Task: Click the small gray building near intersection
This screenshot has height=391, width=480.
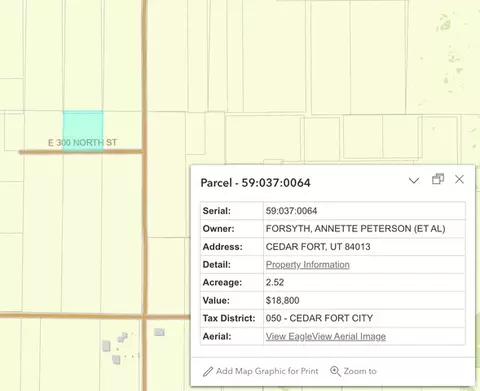Action: click(x=159, y=332)
